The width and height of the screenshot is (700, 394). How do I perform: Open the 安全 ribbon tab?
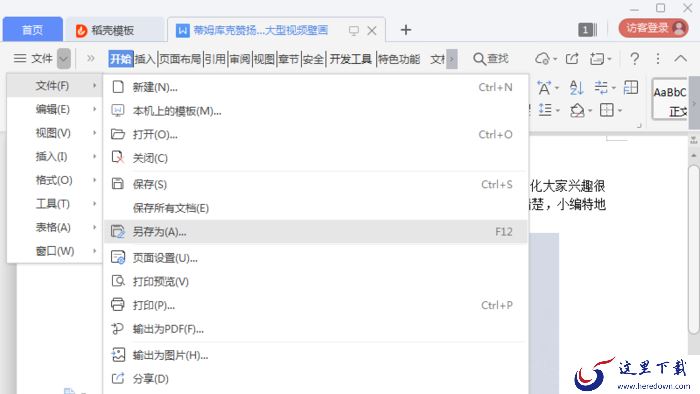pyautogui.click(x=313, y=59)
